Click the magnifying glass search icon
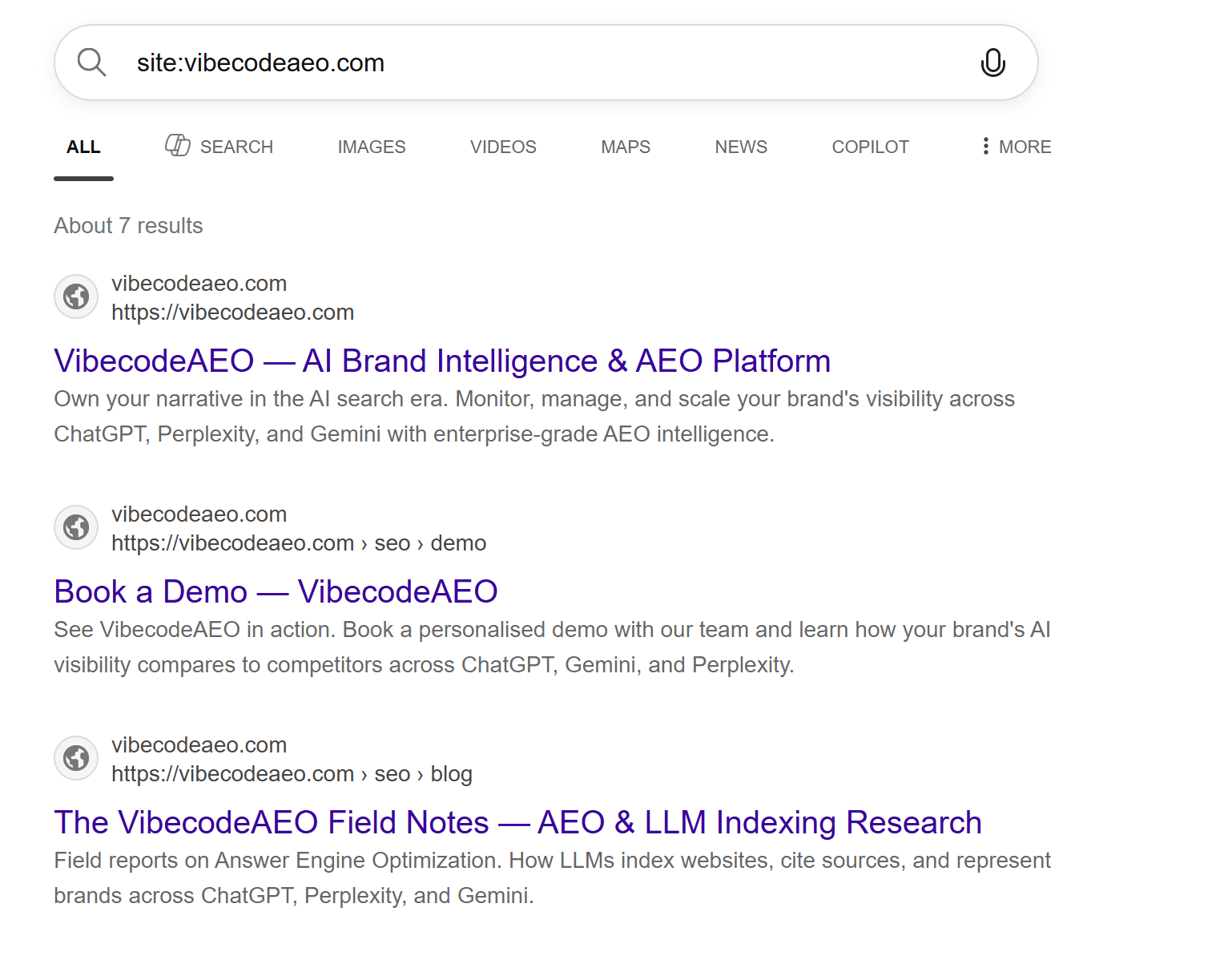1232x960 pixels. pos(91,63)
